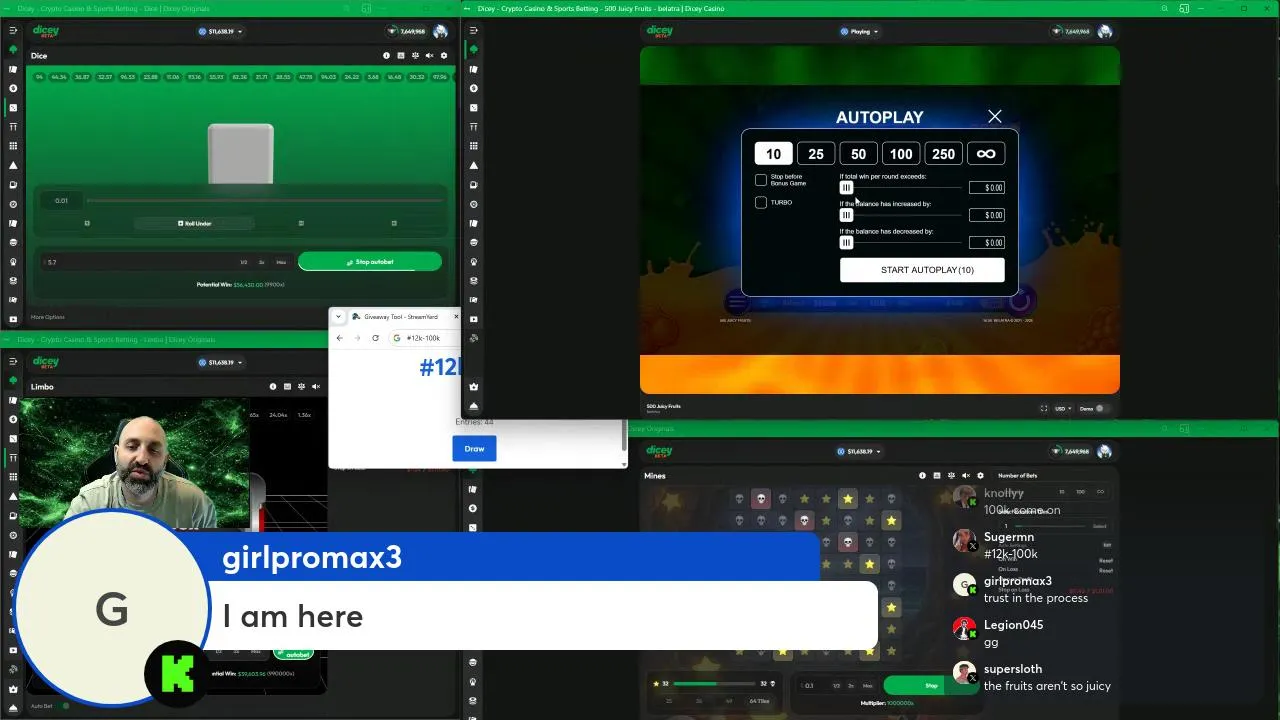Screen dimensions: 1280x720
Task: Expand Giveaway Tool tab list chevron
Action: pyautogui.click(x=338, y=317)
